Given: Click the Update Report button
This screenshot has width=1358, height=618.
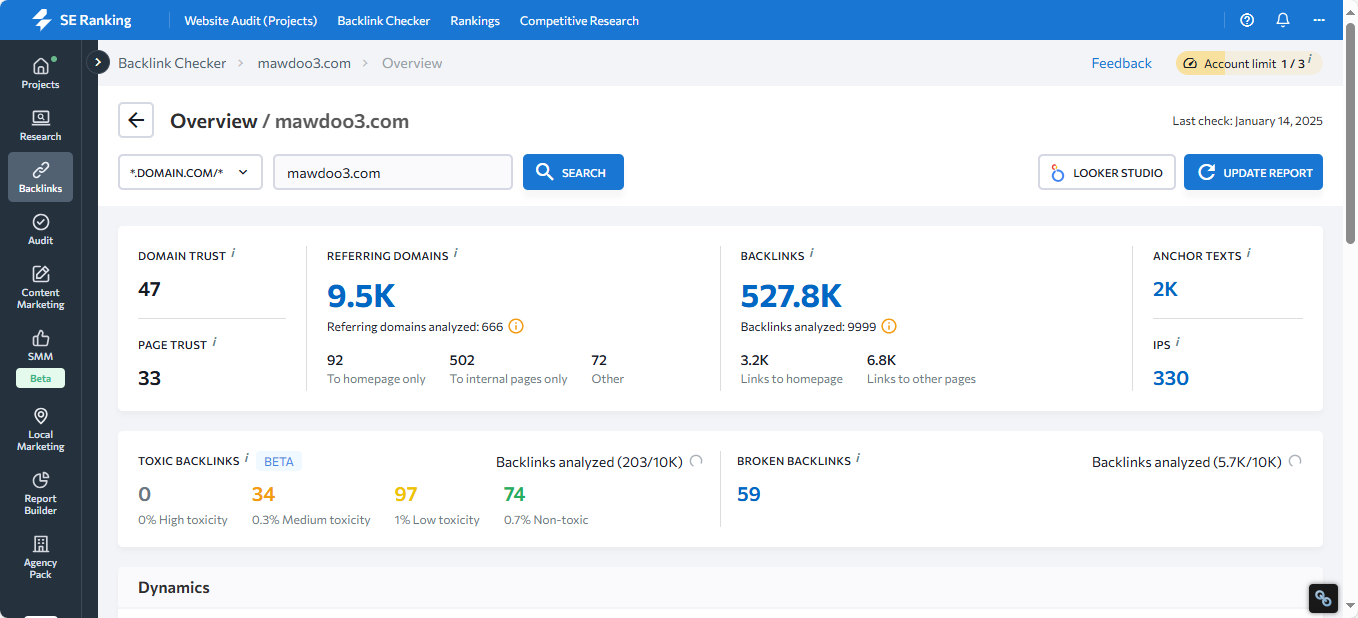Looking at the screenshot, I should pyautogui.click(x=1253, y=172).
